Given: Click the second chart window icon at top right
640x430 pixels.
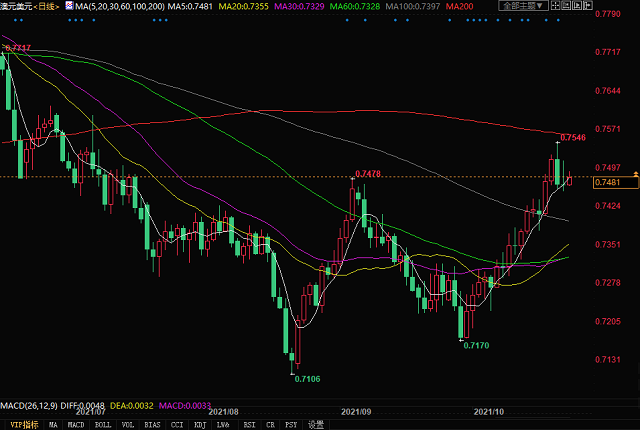Looking at the screenshot, I should [567, 6].
